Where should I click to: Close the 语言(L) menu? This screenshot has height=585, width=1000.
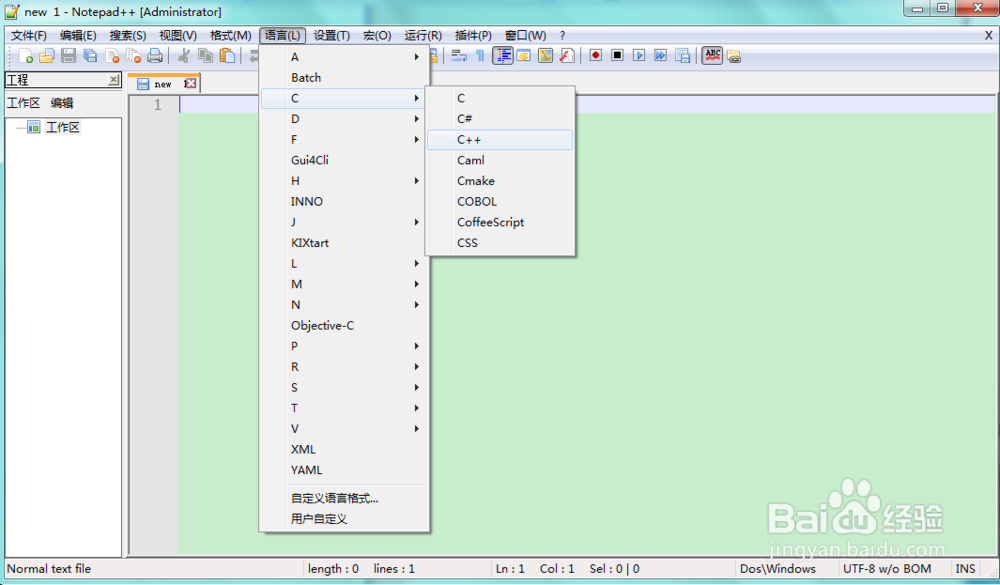point(283,35)
